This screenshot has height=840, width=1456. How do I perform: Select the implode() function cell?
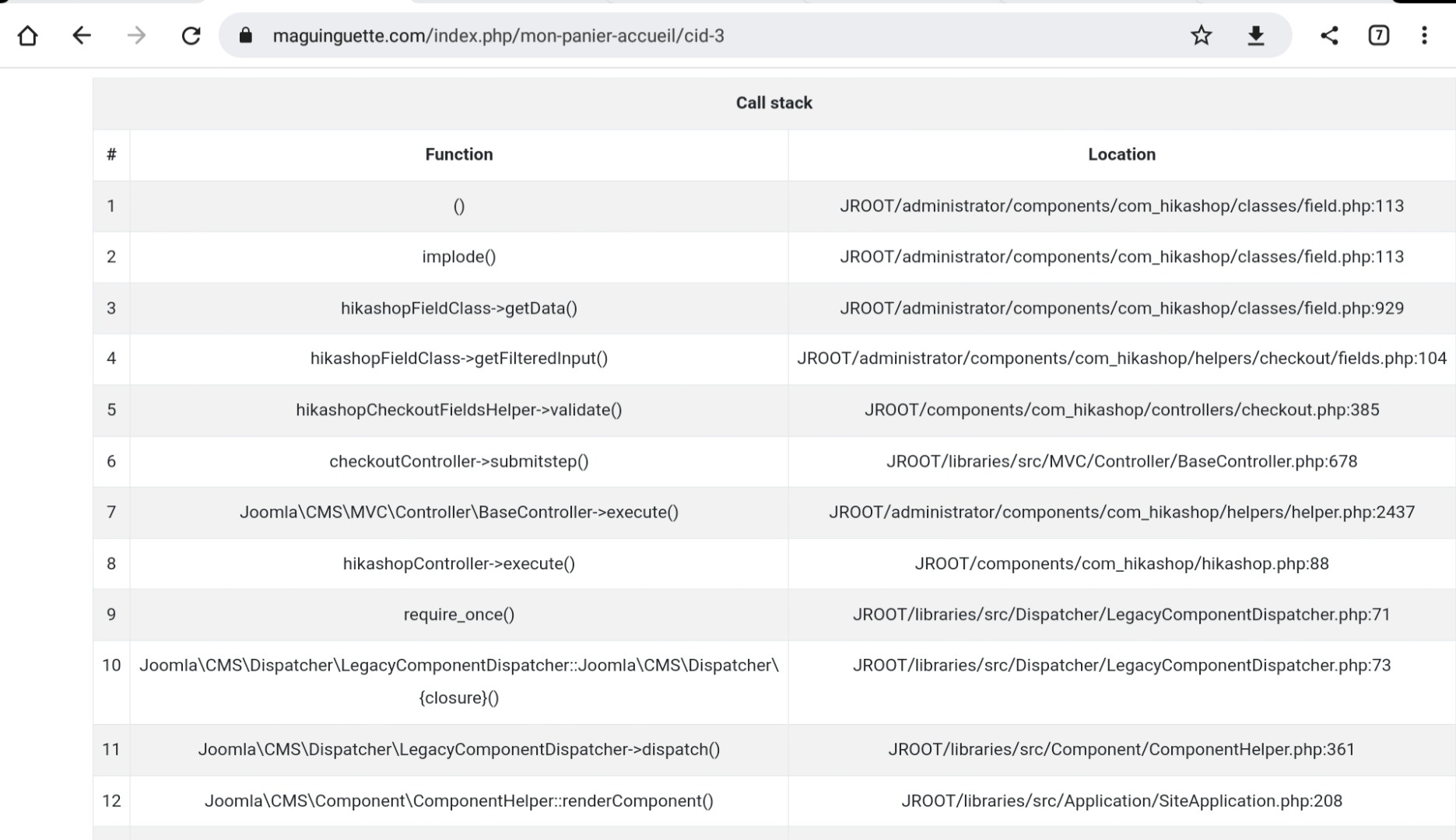[458, 257]
